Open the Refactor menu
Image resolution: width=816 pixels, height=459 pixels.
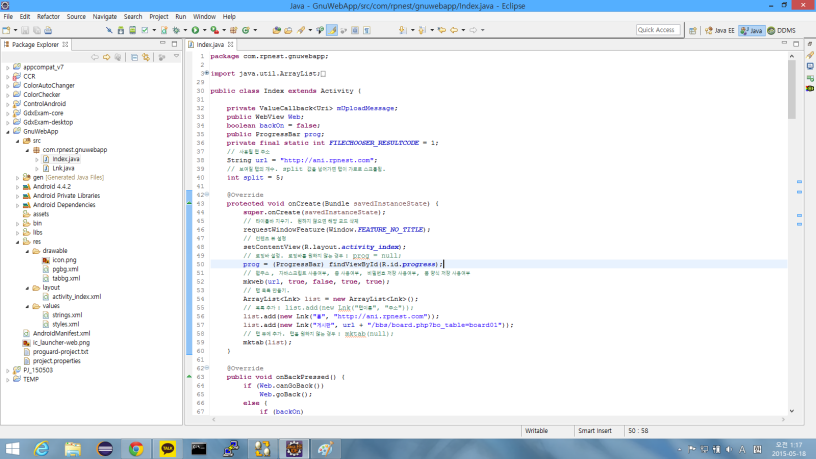[x=47, y=17]
